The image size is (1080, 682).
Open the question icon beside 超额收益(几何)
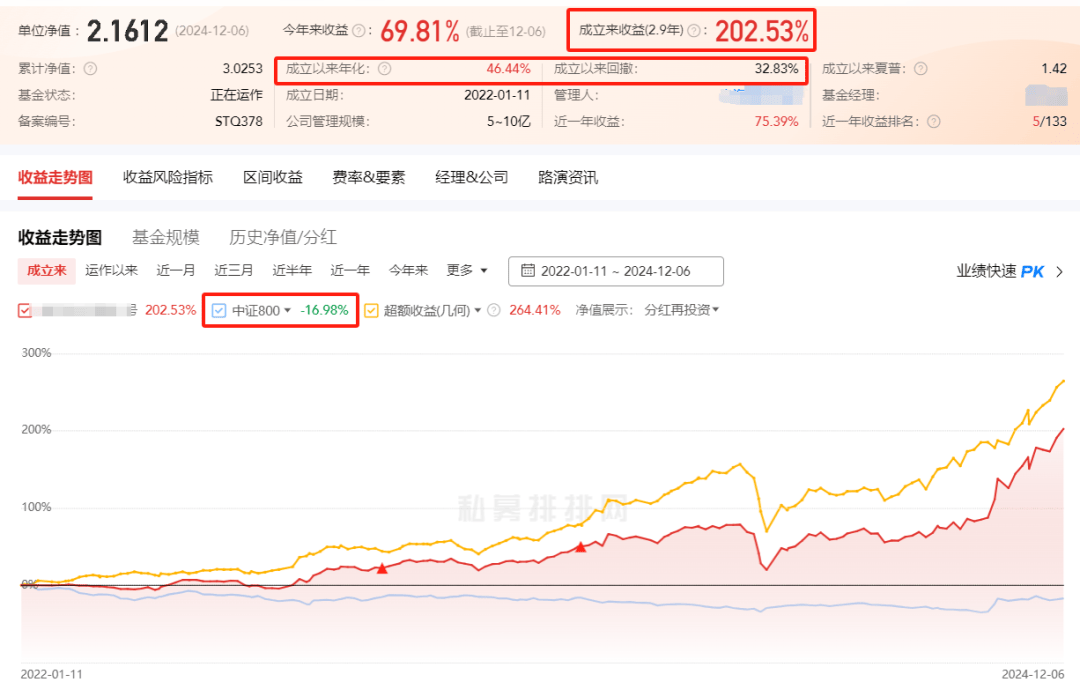click(x=493, y=312)
